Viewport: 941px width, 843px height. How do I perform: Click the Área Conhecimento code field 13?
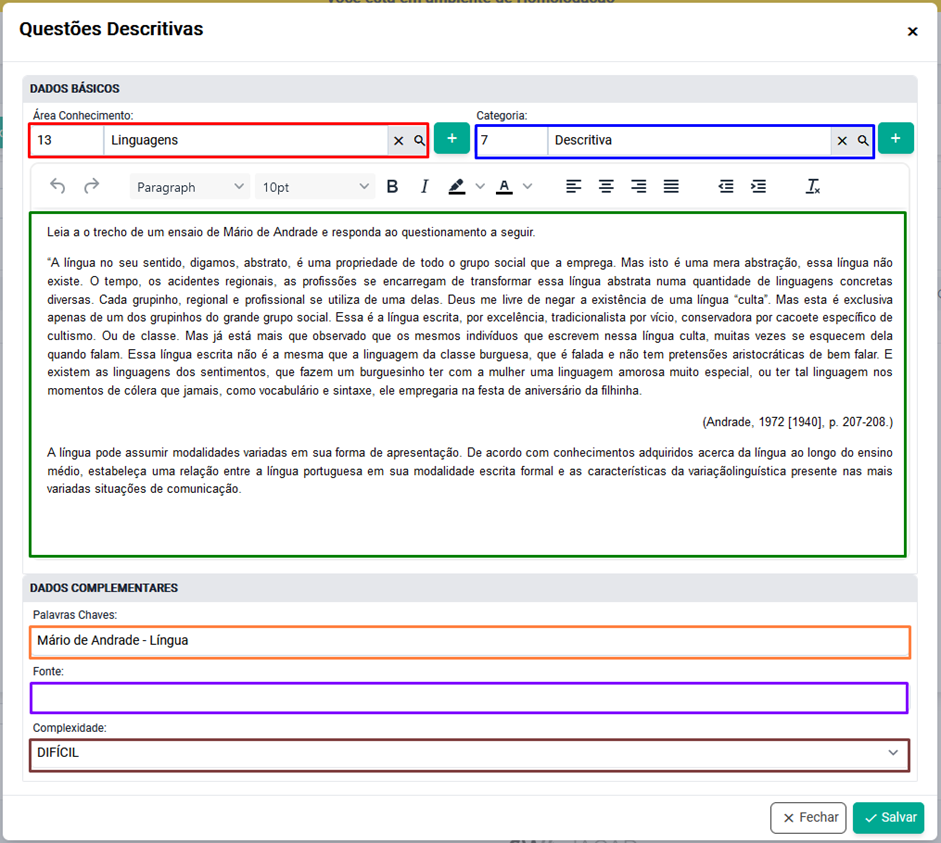pos(67,140)
